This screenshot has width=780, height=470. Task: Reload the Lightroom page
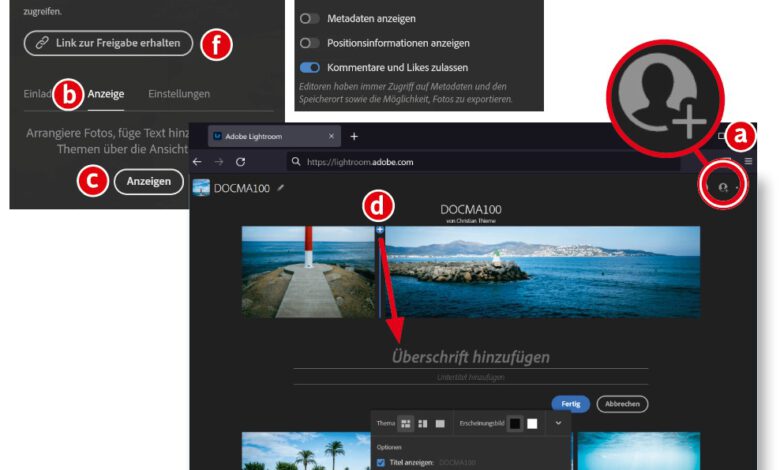point(241,162)
